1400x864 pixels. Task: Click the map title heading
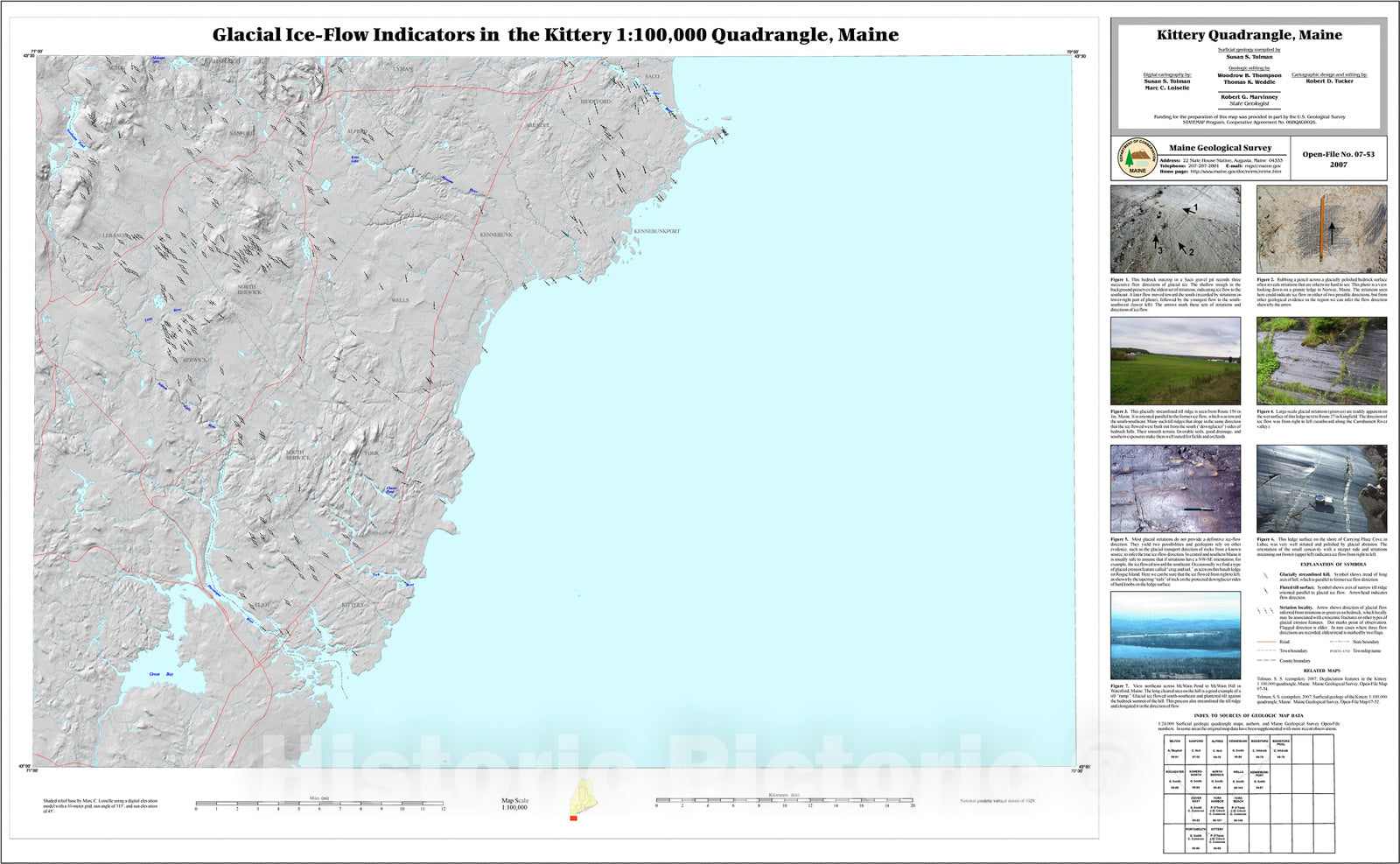(x=556, y=35)
